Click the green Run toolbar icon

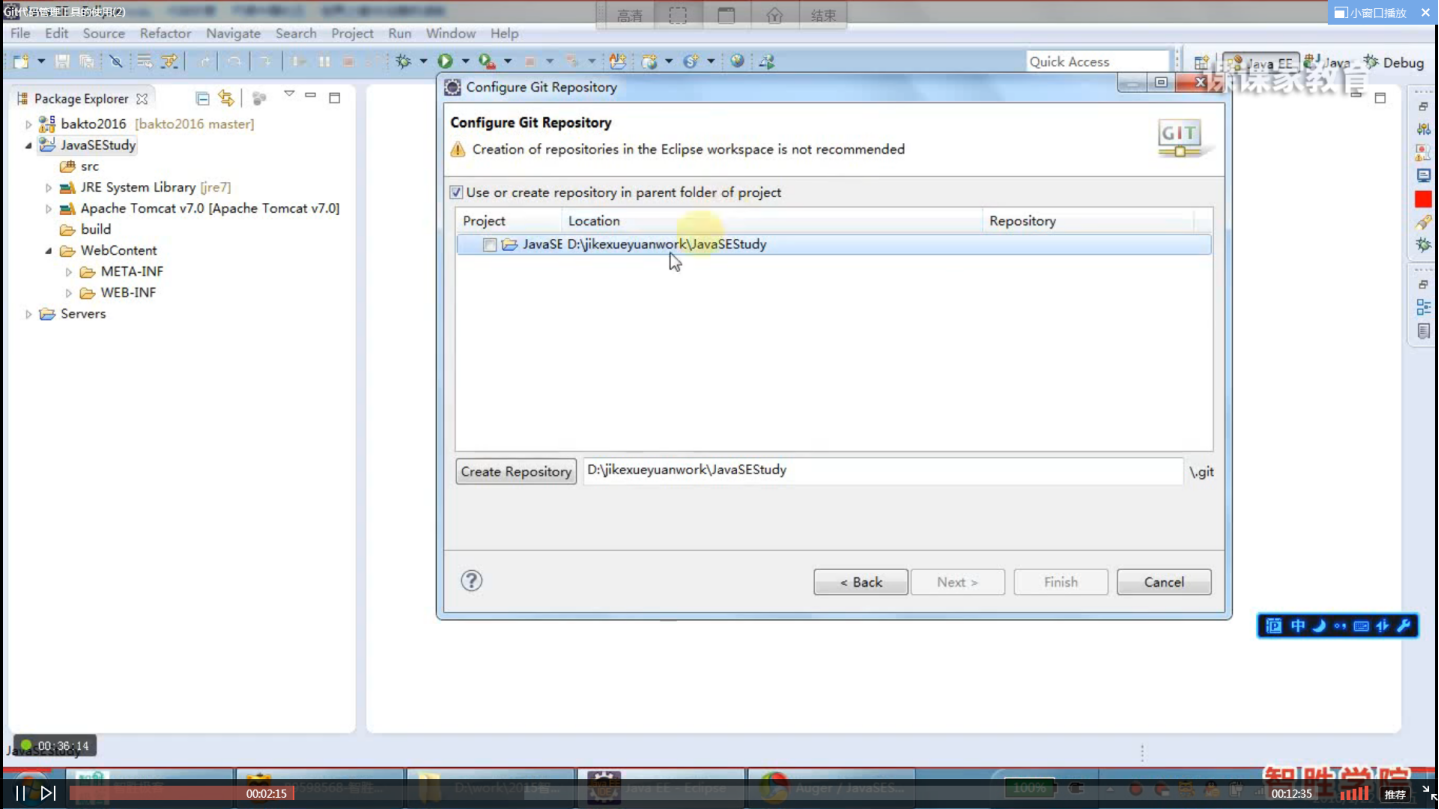pyautogui.click(x=445, y=62)
